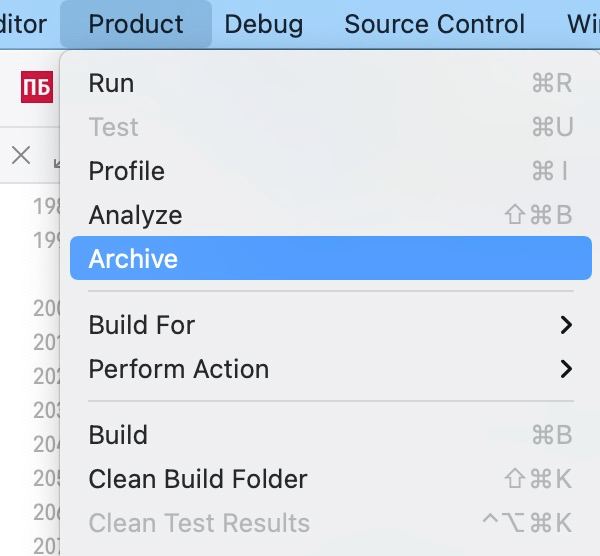Close the panel with the X icon
Image resolution: width=600 pixels, height=556 pixels.
tap(21, 155)
